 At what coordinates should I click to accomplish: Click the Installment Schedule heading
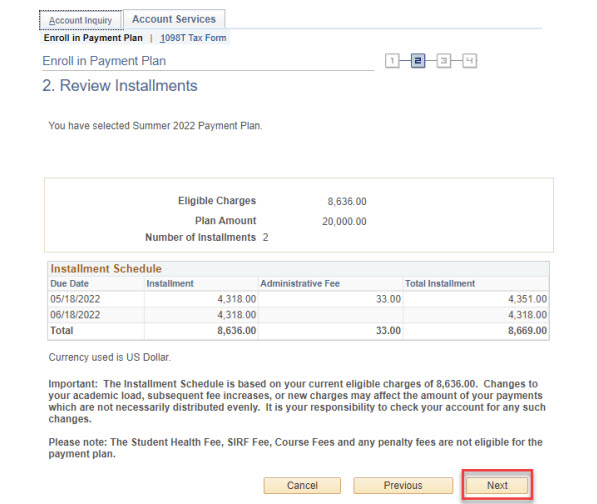pyautogui.click(x=106, y=269)
